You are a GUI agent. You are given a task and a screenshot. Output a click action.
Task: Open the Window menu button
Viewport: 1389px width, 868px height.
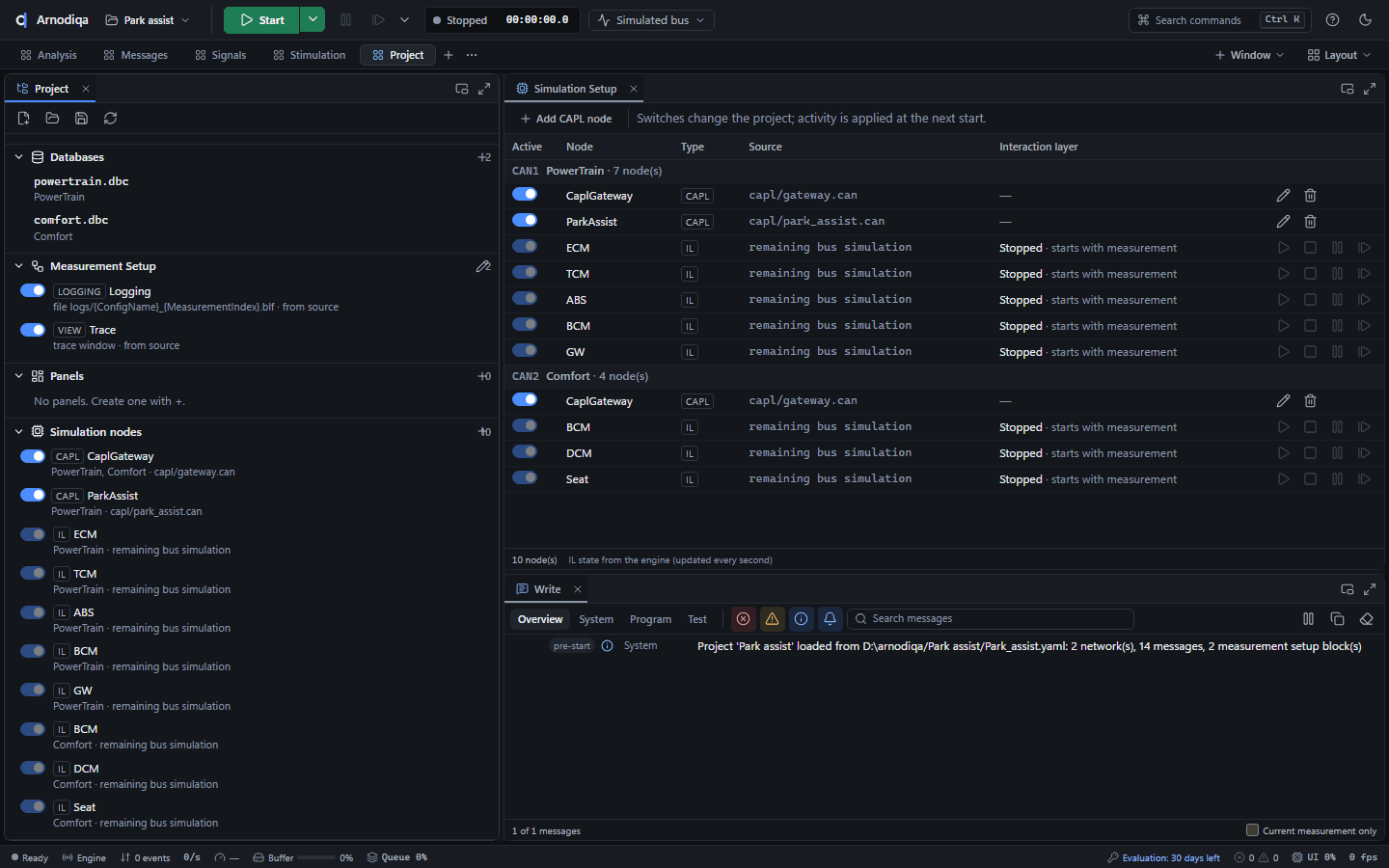click(x=1250, y=55)
